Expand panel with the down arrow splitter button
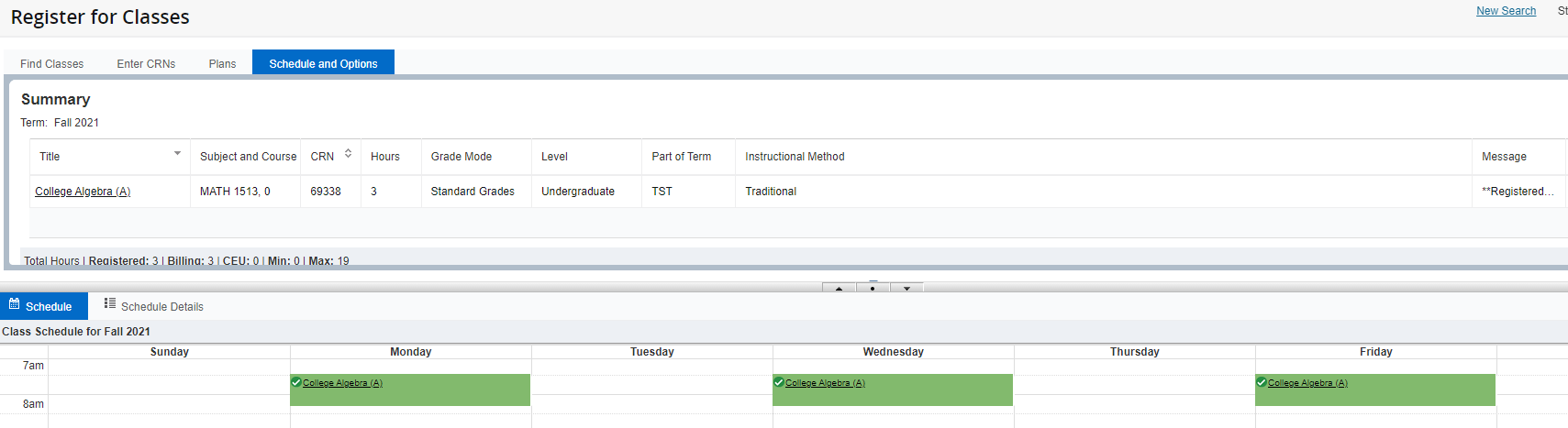Viewport: 1568px width, 428px height. click(906, 288)
